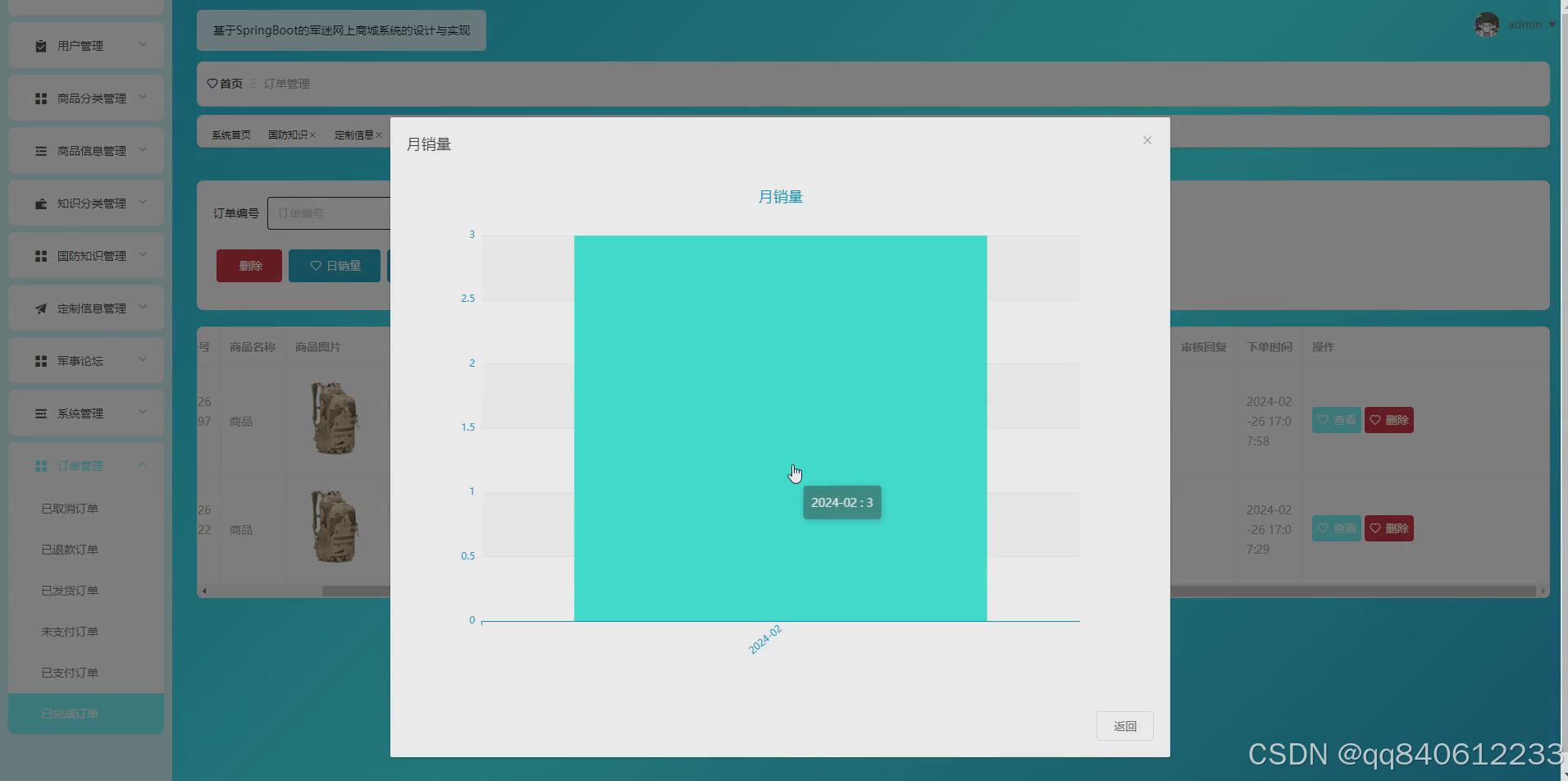
Task: Click the 2024-02 axis label
Action: pos(765,640)
